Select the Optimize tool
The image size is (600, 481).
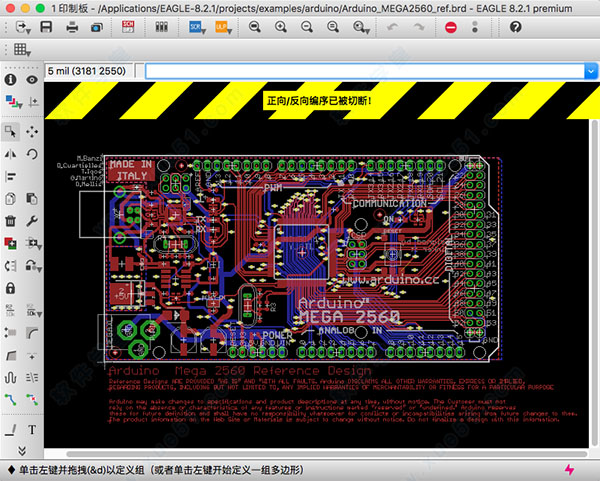pos(32,355)
